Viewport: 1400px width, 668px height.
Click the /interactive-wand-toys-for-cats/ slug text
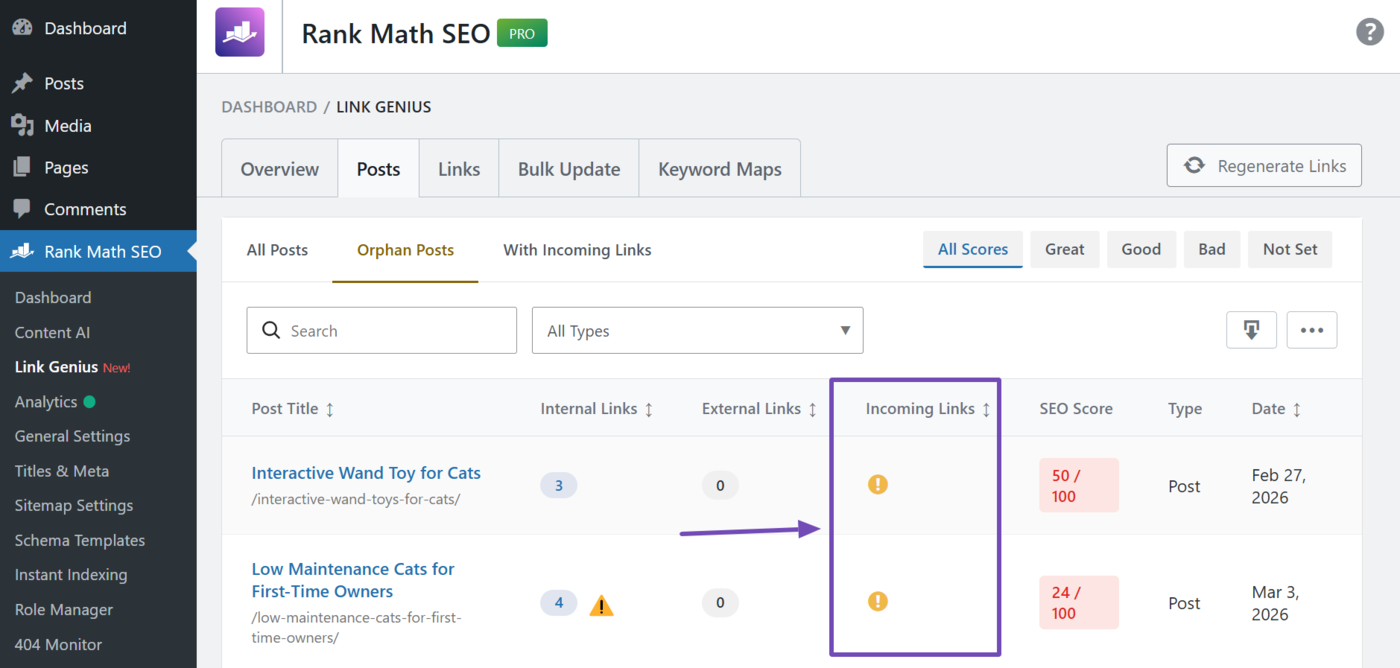(356, 499)
